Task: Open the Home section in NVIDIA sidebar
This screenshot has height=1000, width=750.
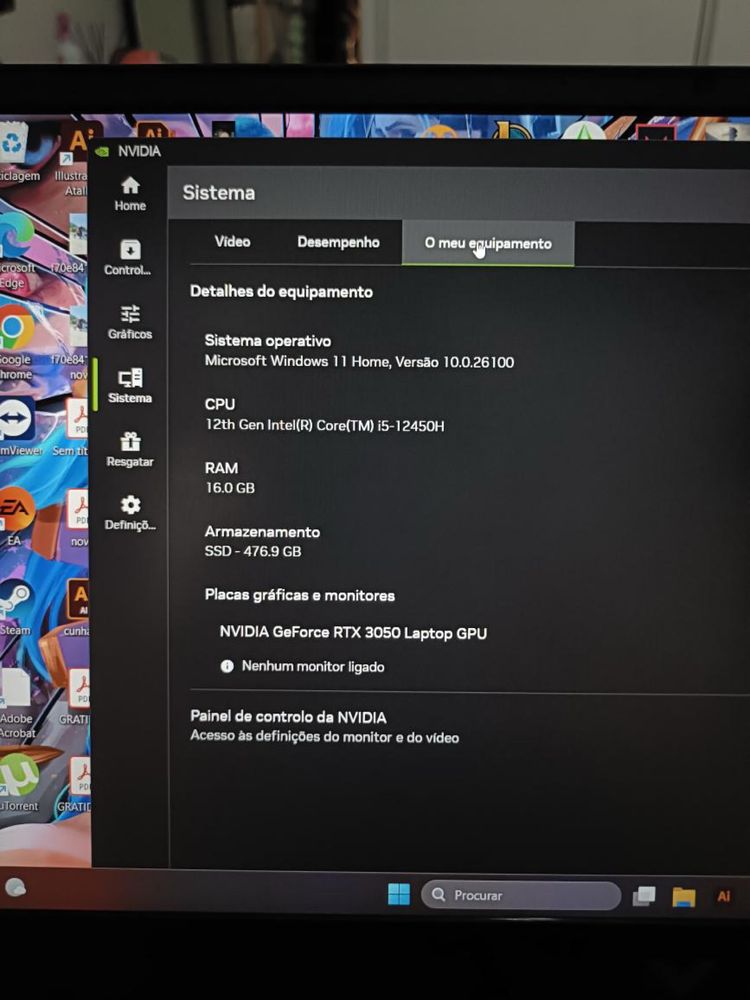Action: 130,194
